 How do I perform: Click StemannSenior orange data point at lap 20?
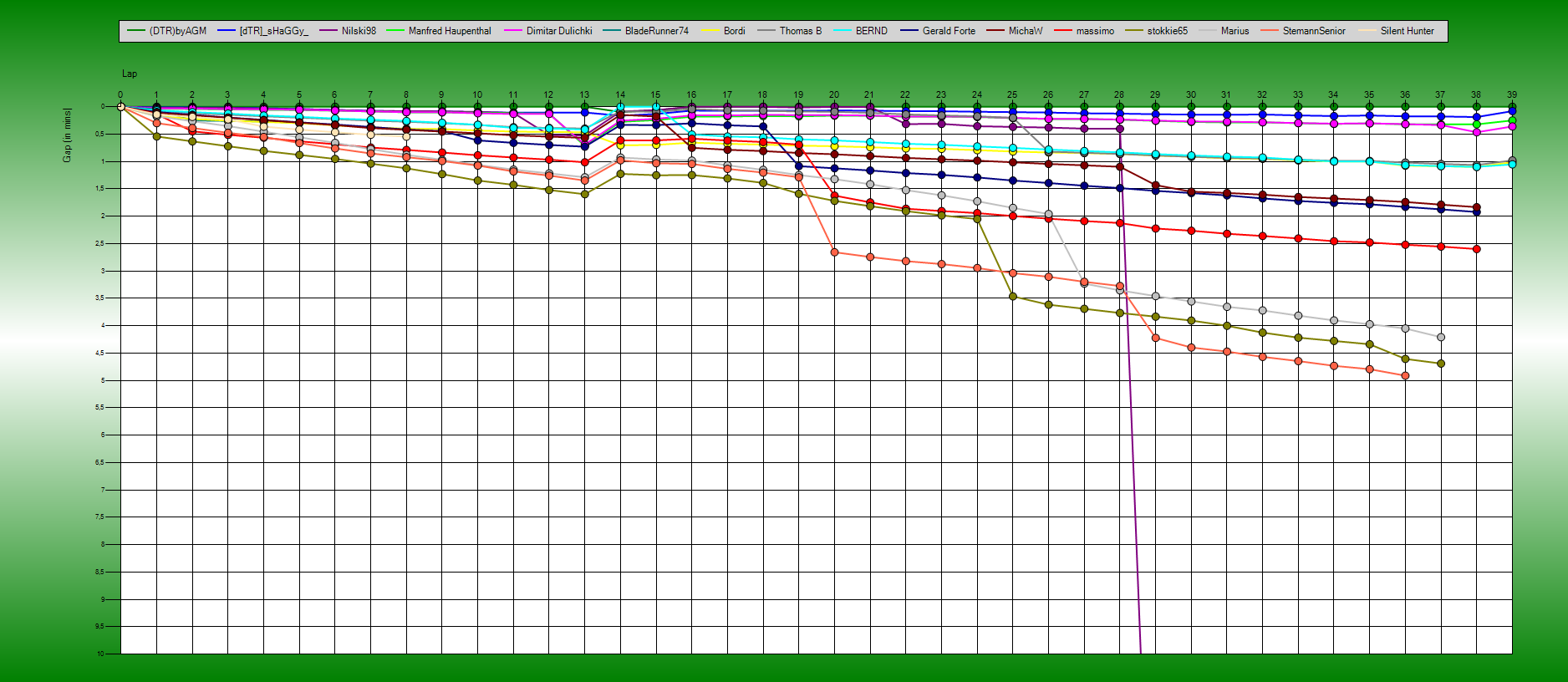tap(834, 252)
